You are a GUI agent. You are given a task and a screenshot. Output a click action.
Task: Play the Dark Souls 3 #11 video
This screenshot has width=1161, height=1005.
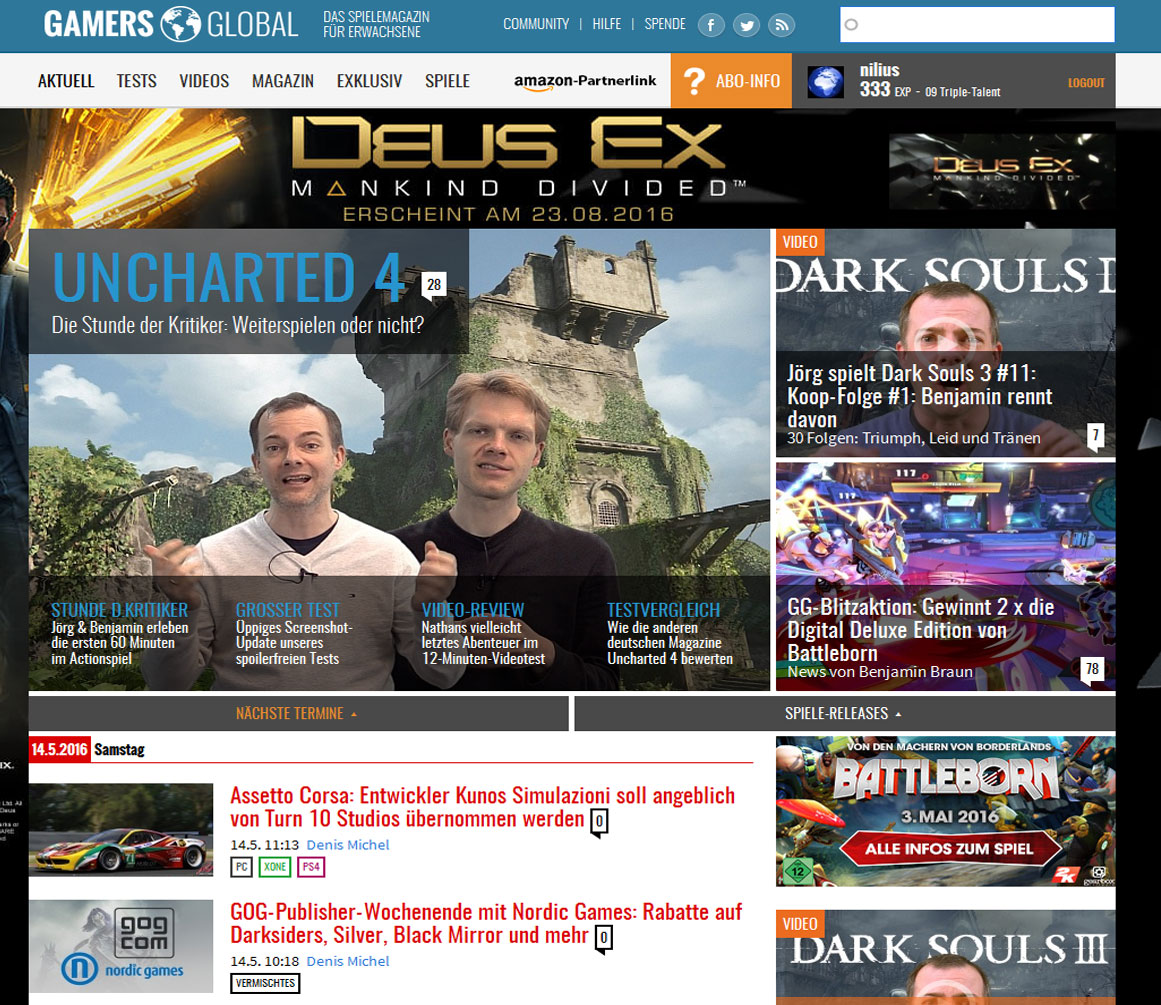945,341
